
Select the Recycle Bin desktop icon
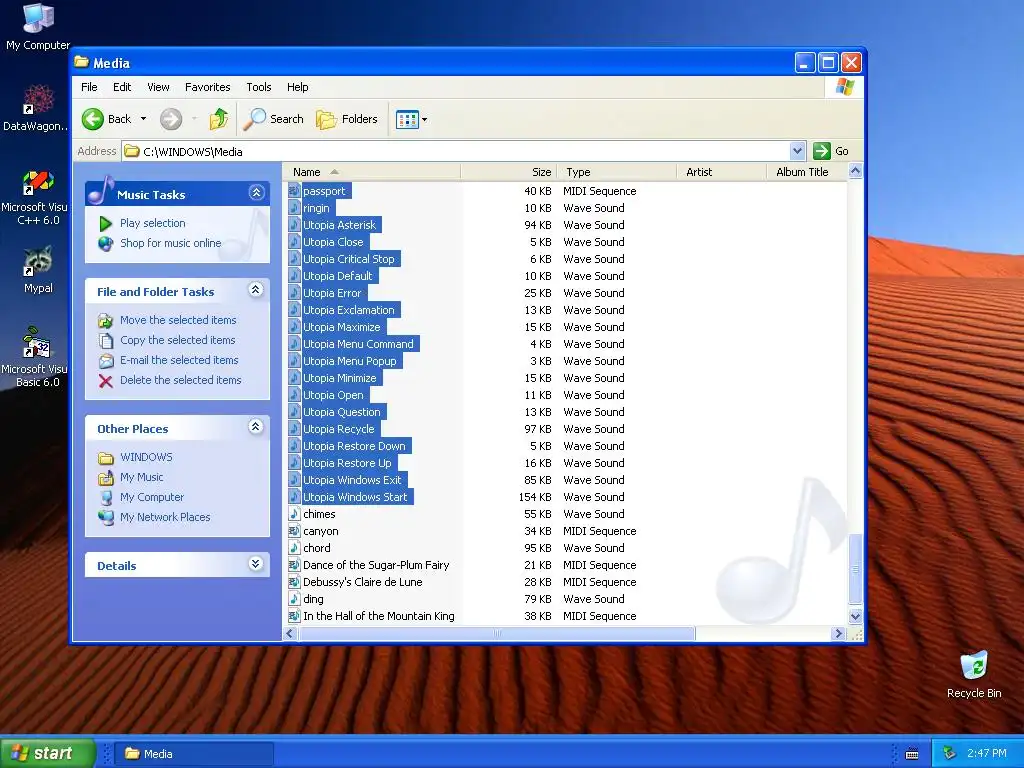(974, 666)
